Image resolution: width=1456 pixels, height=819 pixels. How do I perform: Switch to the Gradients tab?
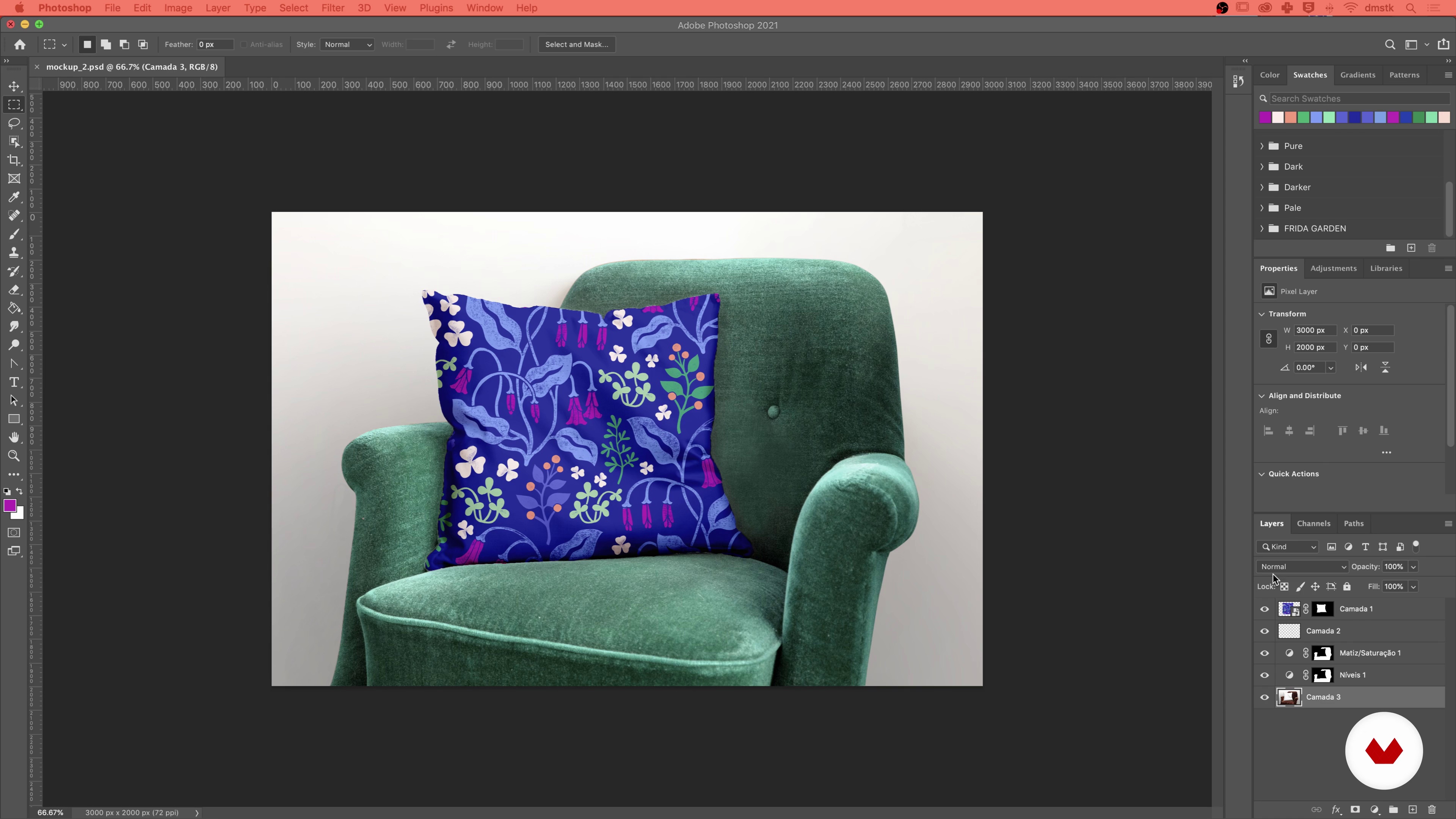point(1358,75)
